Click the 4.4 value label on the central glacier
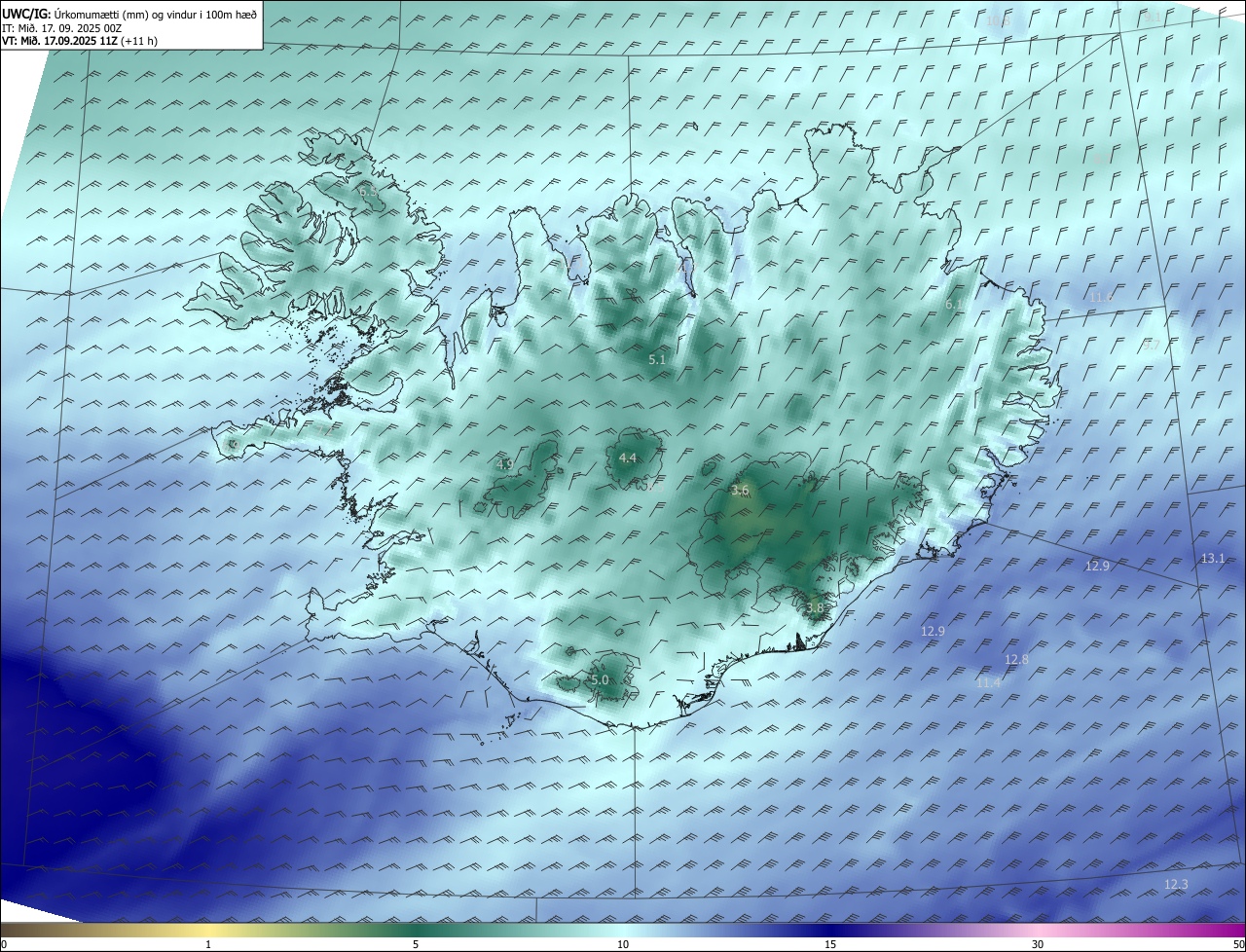The width and height of the screenshot is (1246, 952). point(628,458)
